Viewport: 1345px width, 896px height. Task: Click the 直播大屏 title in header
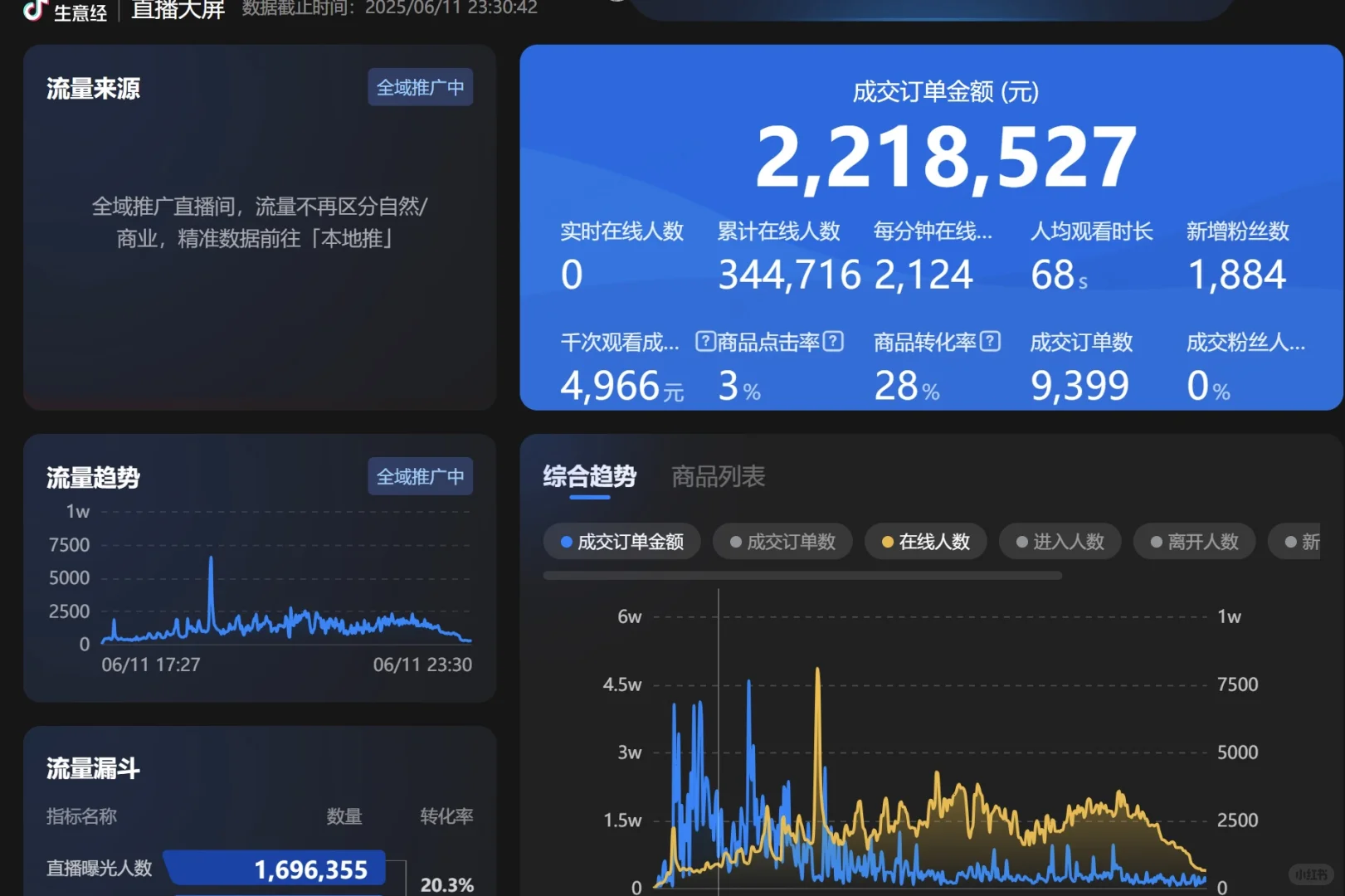point(178,9)
